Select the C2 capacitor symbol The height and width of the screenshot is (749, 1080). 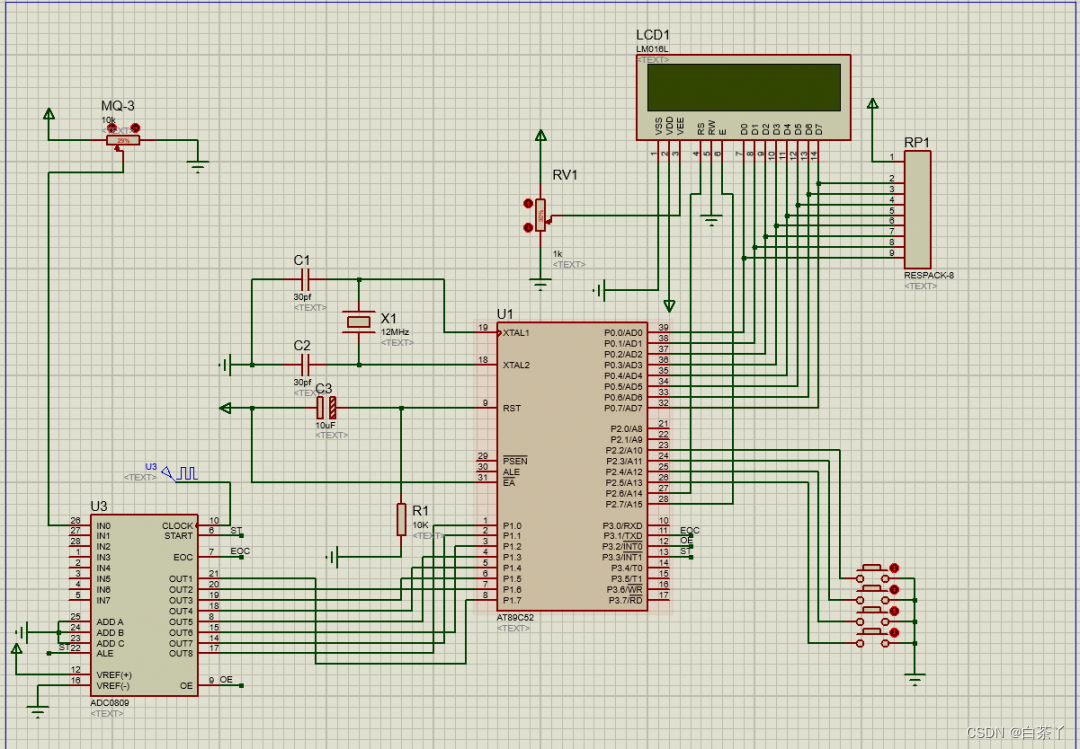click(306, 365)
